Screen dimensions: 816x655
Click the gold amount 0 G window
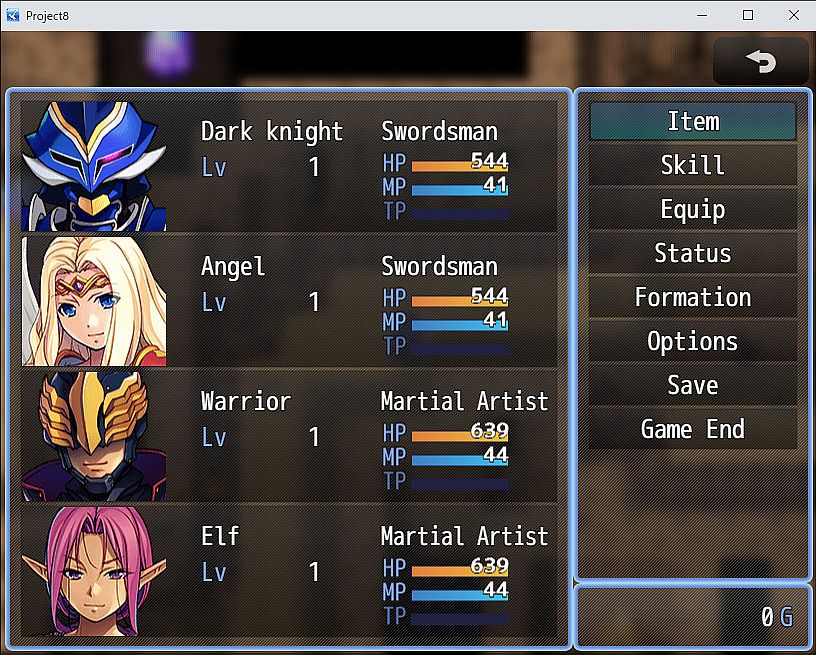pos(693,617)
